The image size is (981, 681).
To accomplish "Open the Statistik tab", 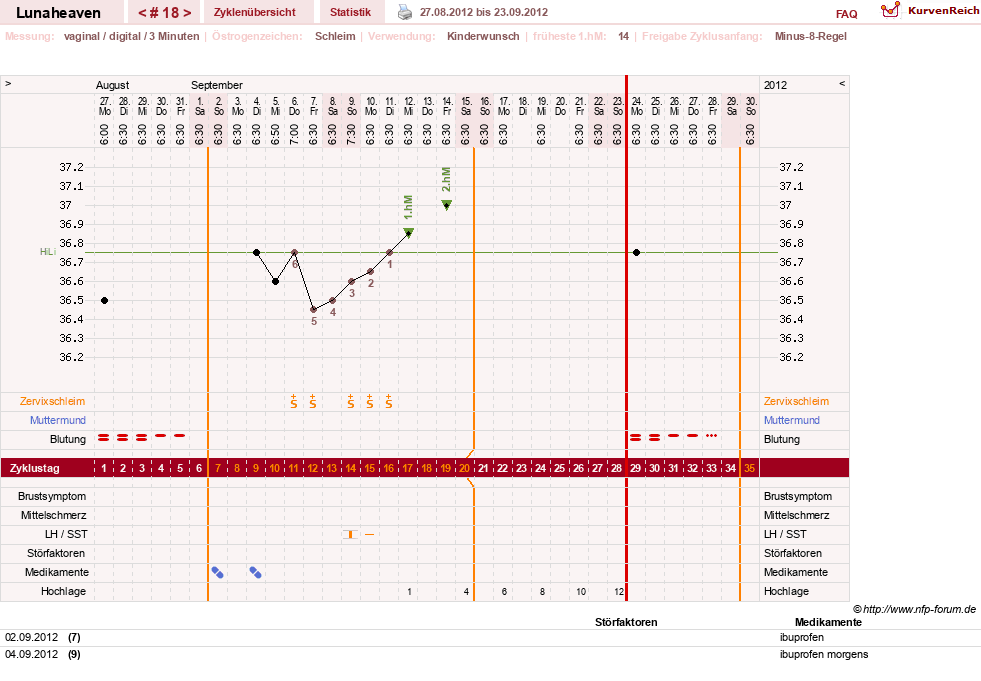I will (x=350, y=12).
